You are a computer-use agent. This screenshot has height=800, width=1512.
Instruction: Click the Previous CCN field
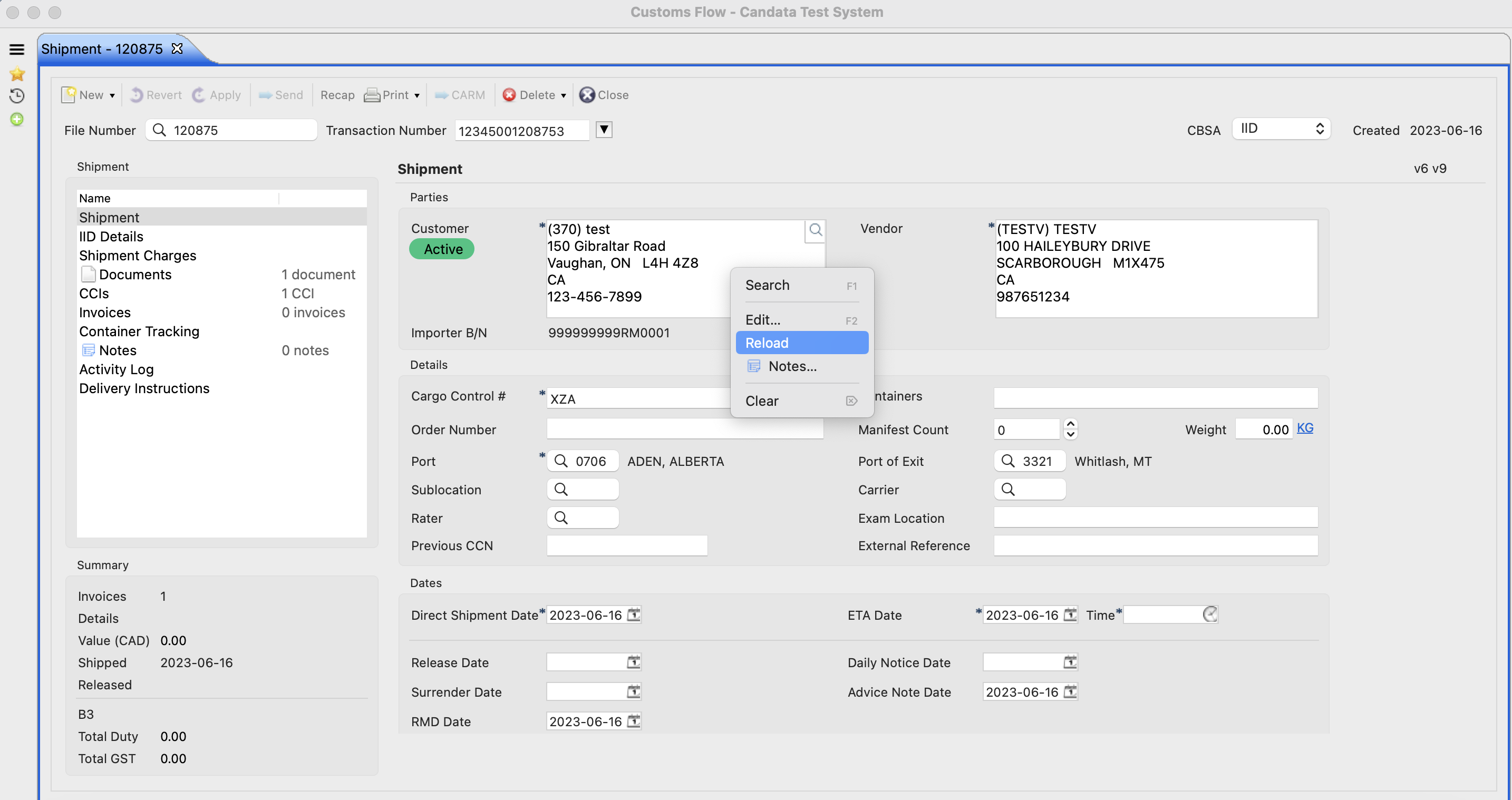pos(627,545)
